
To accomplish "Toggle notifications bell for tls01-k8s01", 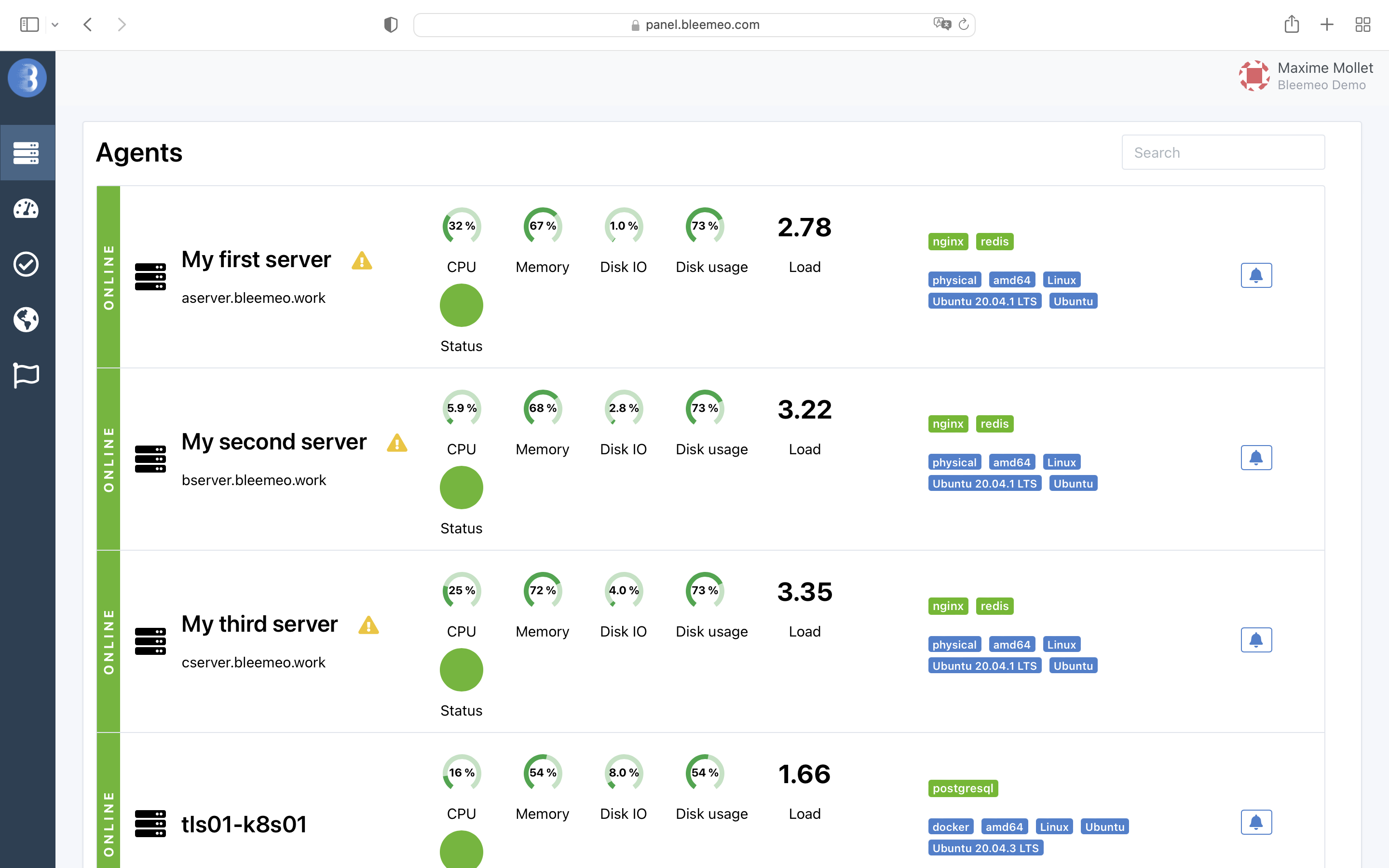I will 1256,822.
